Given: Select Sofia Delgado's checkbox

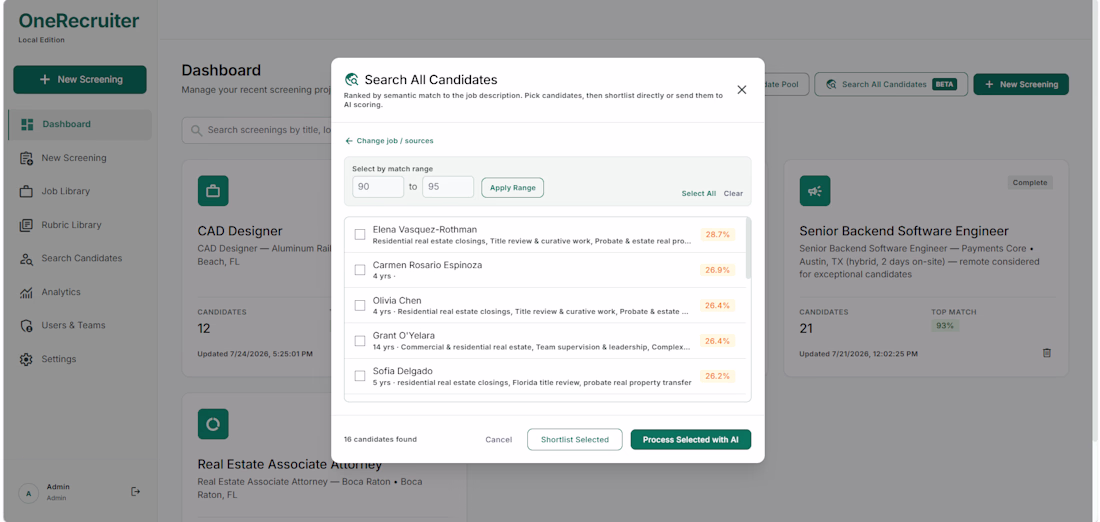Looking at the screenshot, I should click(360, 376).
